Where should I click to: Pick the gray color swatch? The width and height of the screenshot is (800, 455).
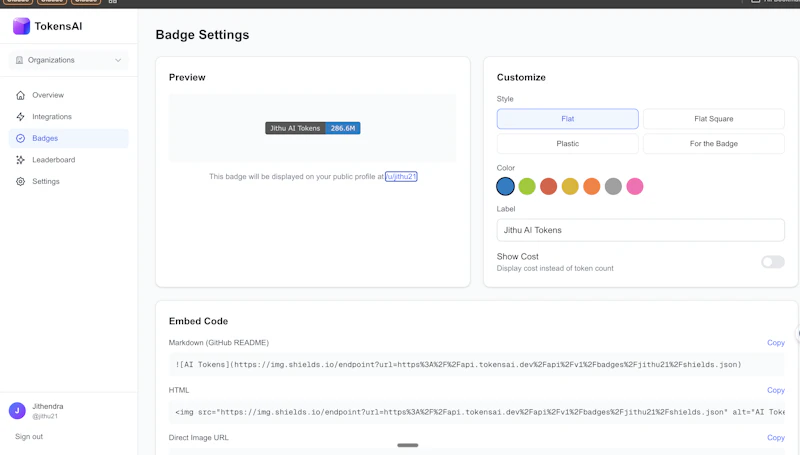[x=613, y=187]
